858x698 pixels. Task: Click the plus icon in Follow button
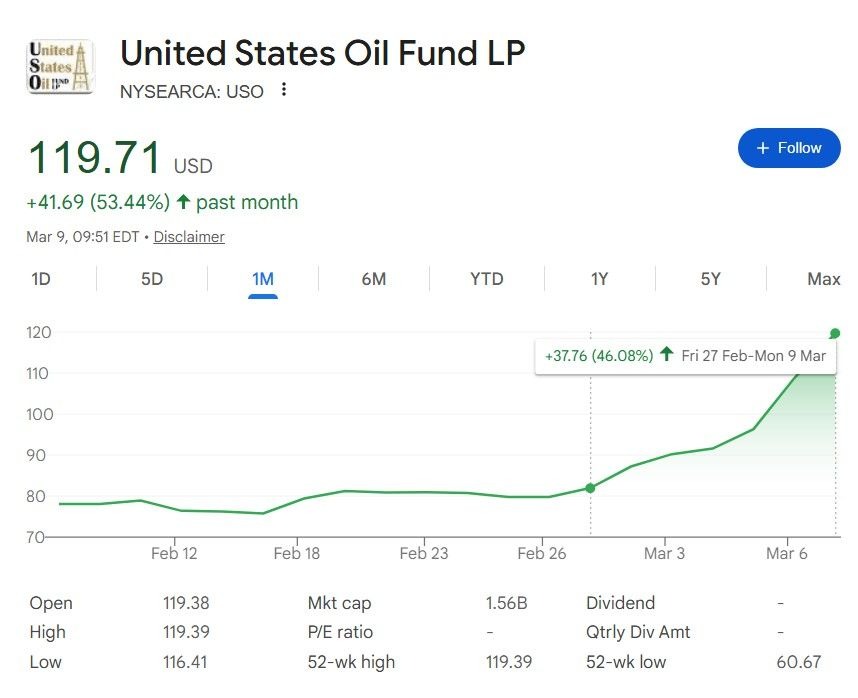point(763,148)
